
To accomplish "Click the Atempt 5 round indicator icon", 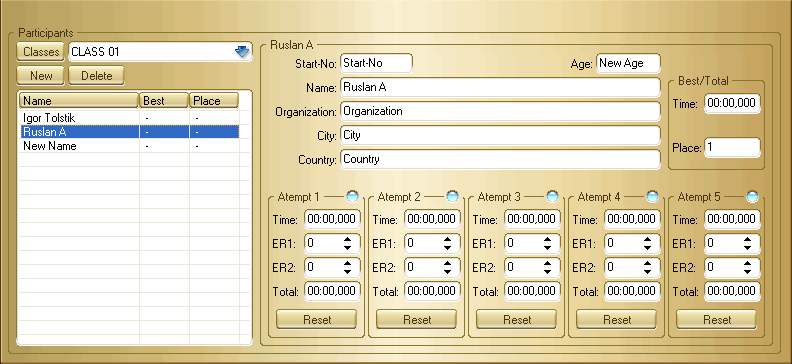I will [x=753, y=196].
